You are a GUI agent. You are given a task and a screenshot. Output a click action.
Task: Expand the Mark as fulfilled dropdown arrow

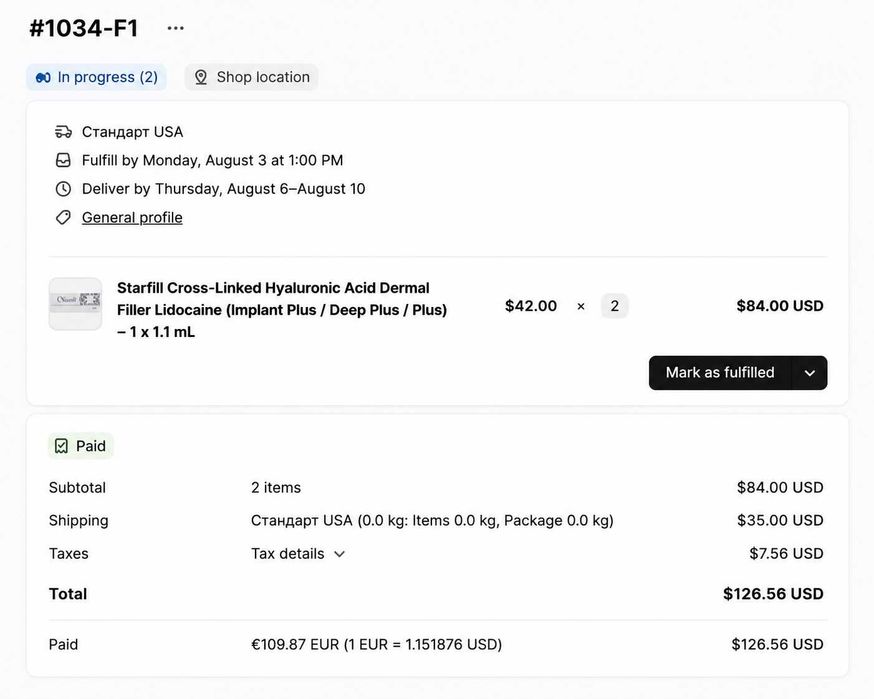[809, 373]
